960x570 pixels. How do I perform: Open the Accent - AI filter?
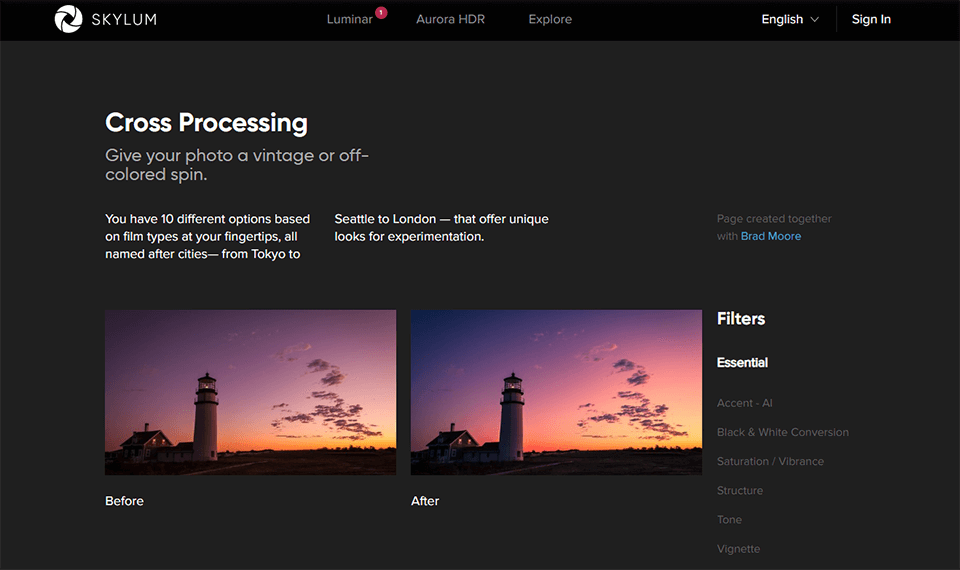[744, 403]
